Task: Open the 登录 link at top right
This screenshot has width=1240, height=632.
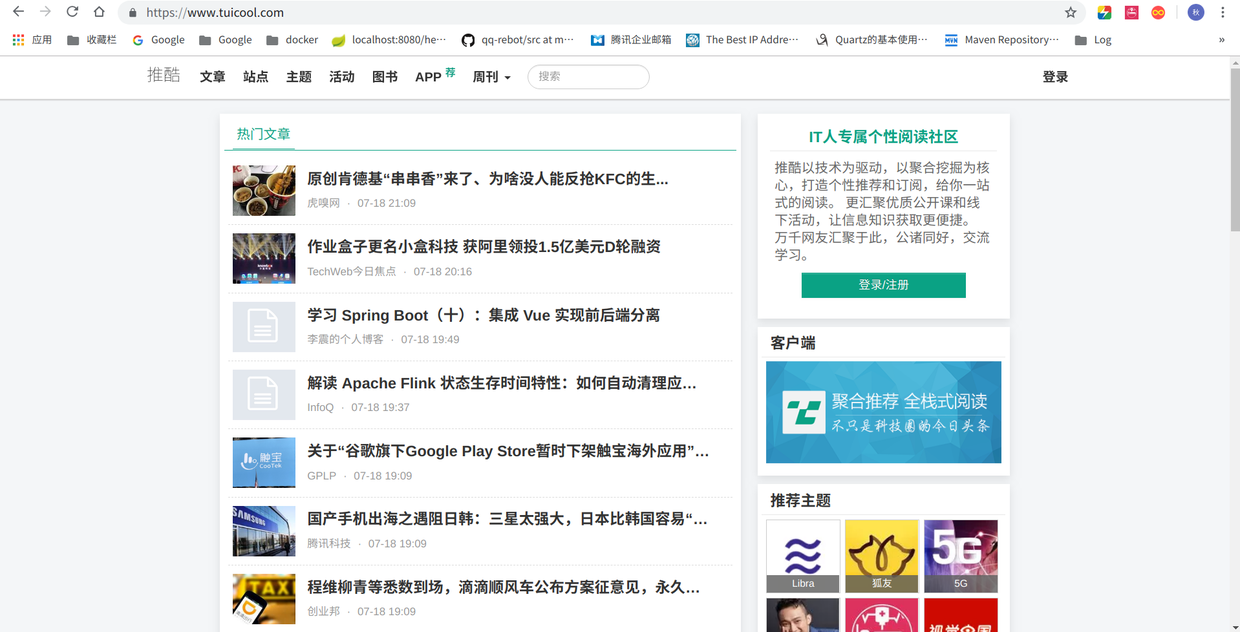Action: click(1055, 76)
